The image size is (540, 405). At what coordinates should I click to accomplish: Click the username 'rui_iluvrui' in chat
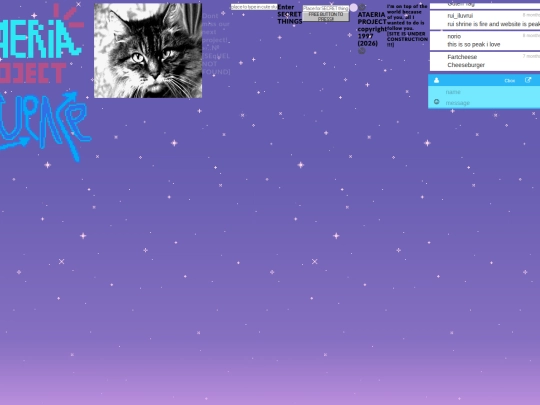pyautogui.click(x=460, y=15)
